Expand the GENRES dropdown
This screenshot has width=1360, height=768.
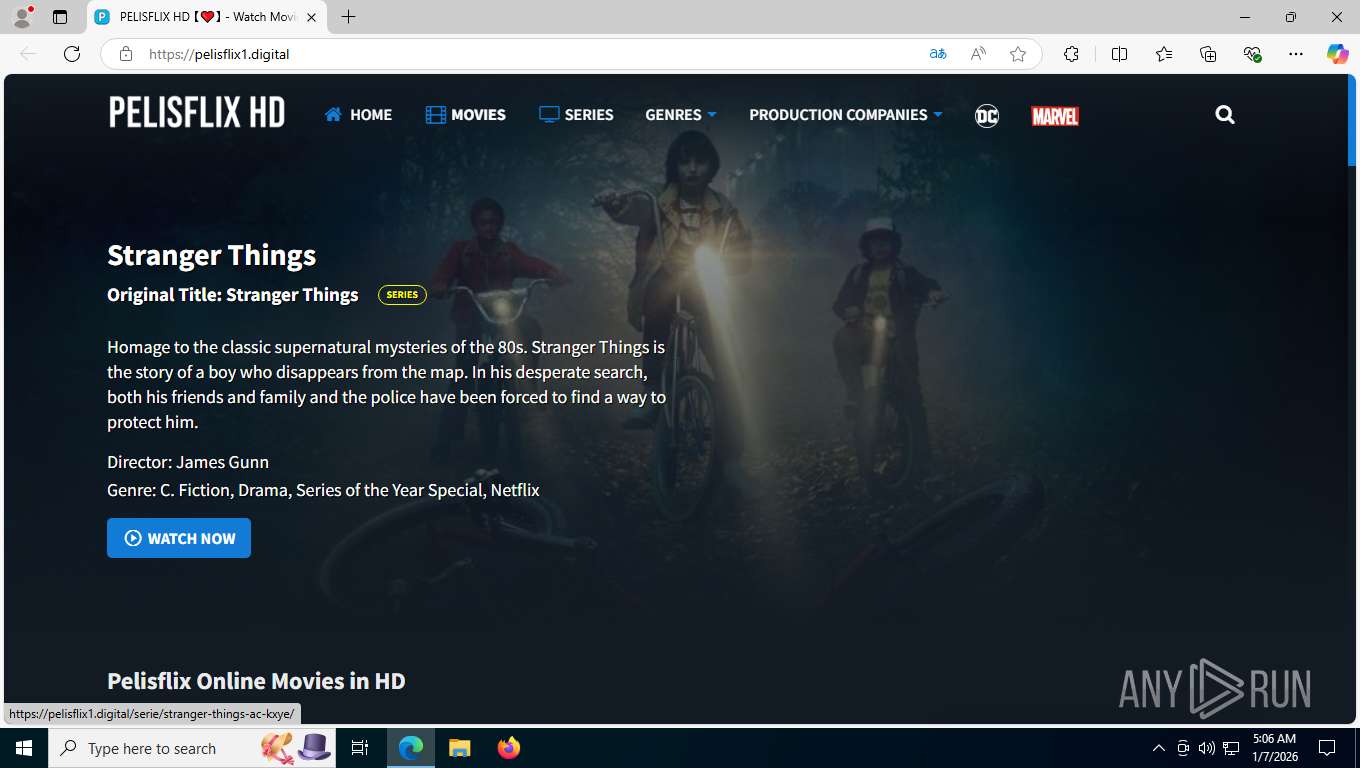tap(681, 115)
